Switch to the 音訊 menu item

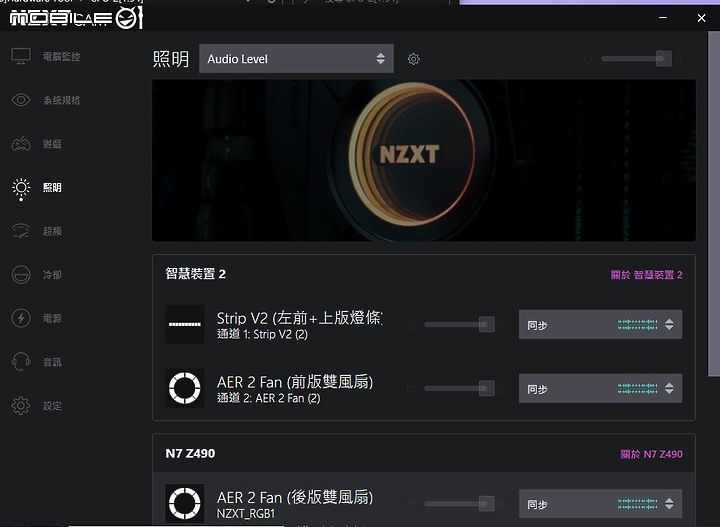(x=52, y=362)
